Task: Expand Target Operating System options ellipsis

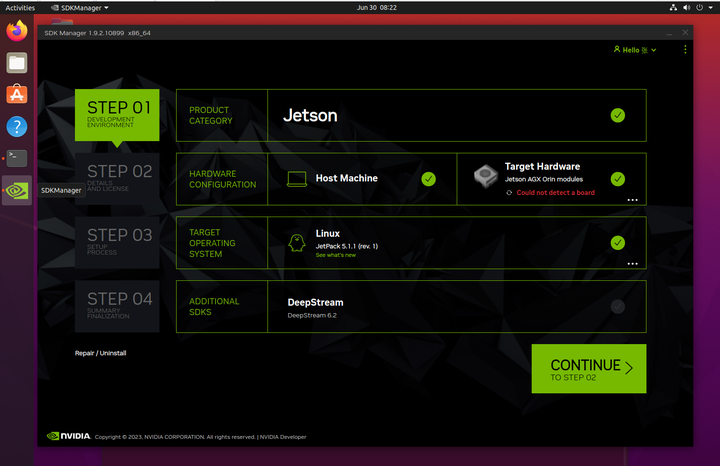Action: coord(632,264)
